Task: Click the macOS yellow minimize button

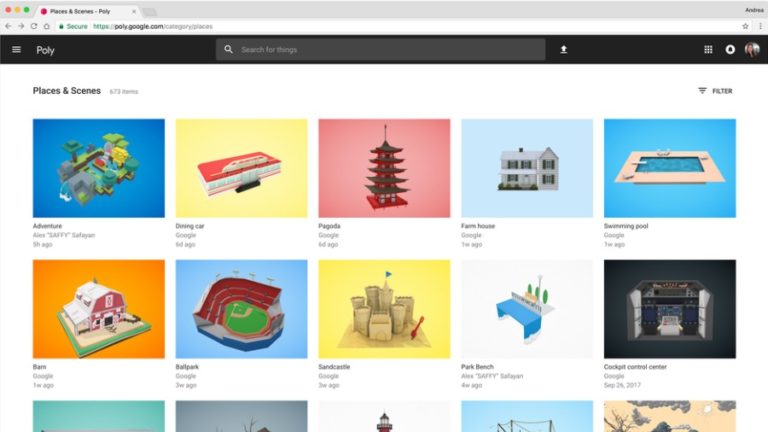Action: 18,10
